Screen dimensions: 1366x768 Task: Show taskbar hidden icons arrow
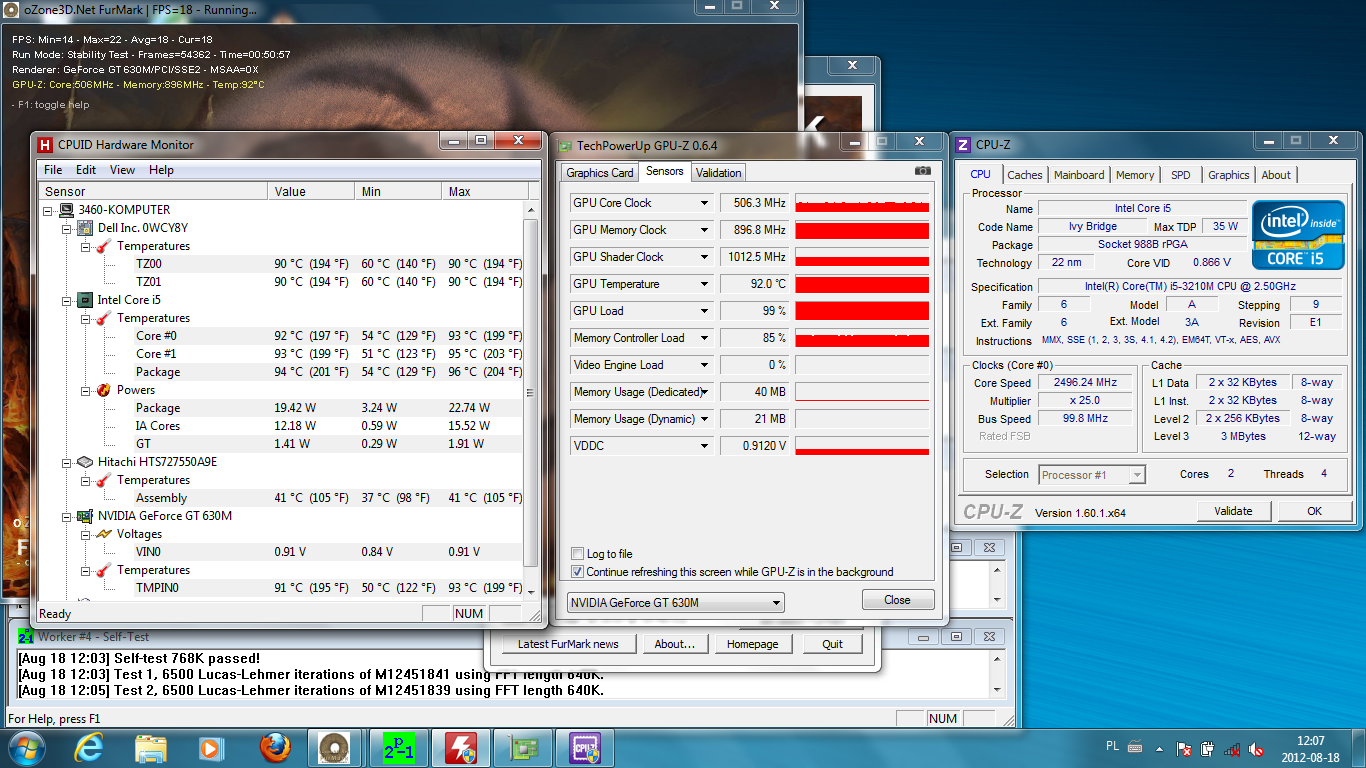(1159, 748)
